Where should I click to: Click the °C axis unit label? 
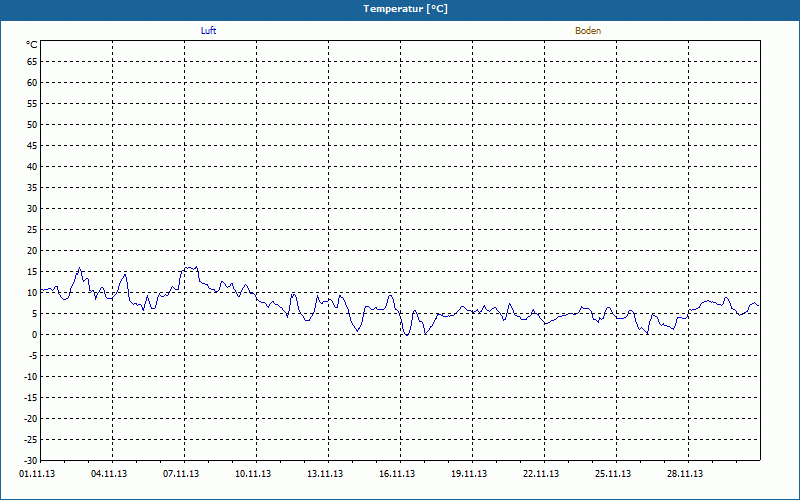pyautogui.click(x=32, y=45)
